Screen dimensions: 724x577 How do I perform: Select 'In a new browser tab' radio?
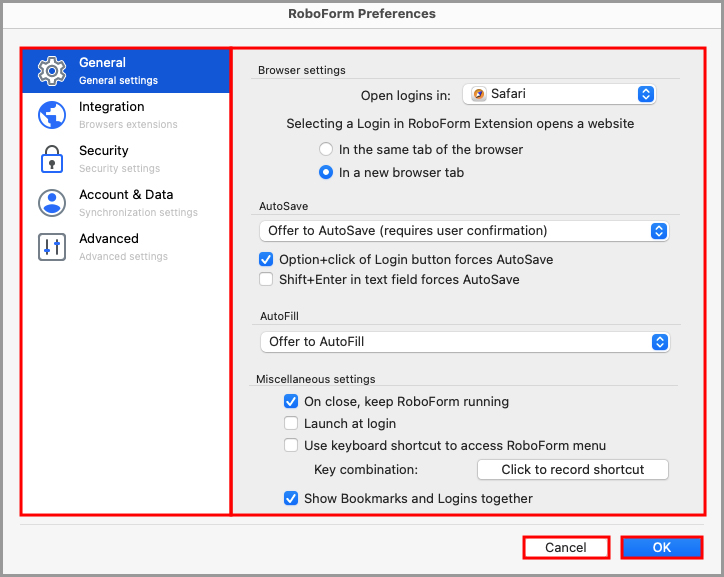click(x=326, y=173)
